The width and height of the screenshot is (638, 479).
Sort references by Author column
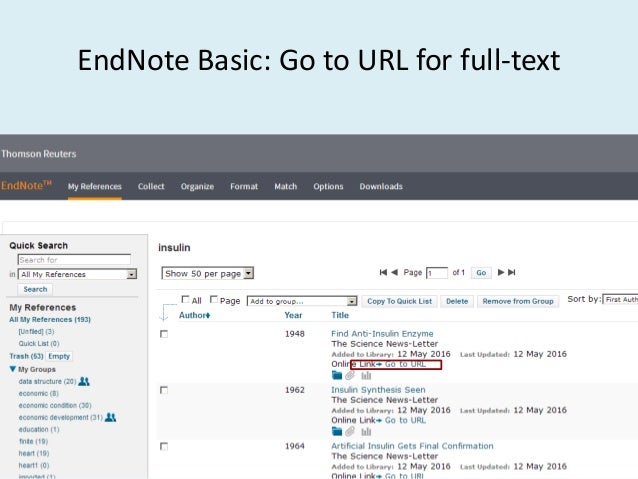pos(194,315)
